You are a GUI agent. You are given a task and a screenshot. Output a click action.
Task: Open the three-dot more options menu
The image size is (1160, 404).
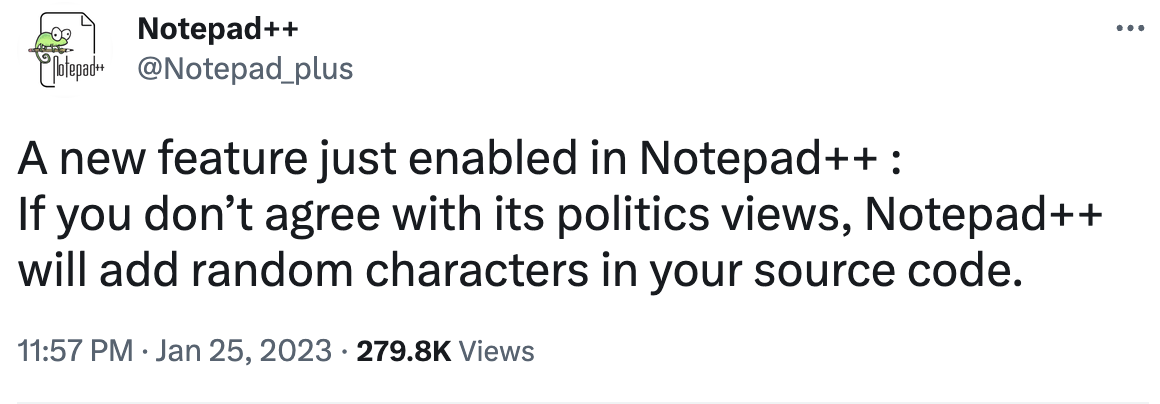tap(1130, 30)
